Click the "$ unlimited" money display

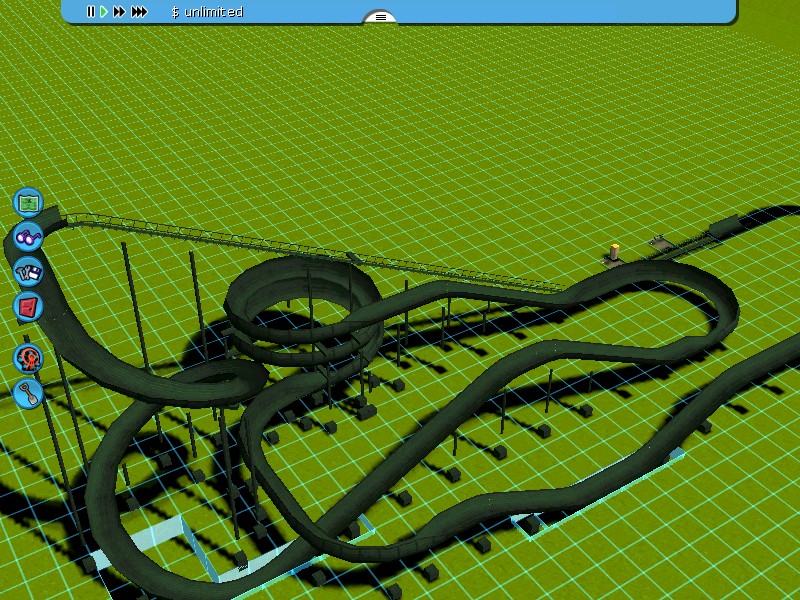coord(207,12)
